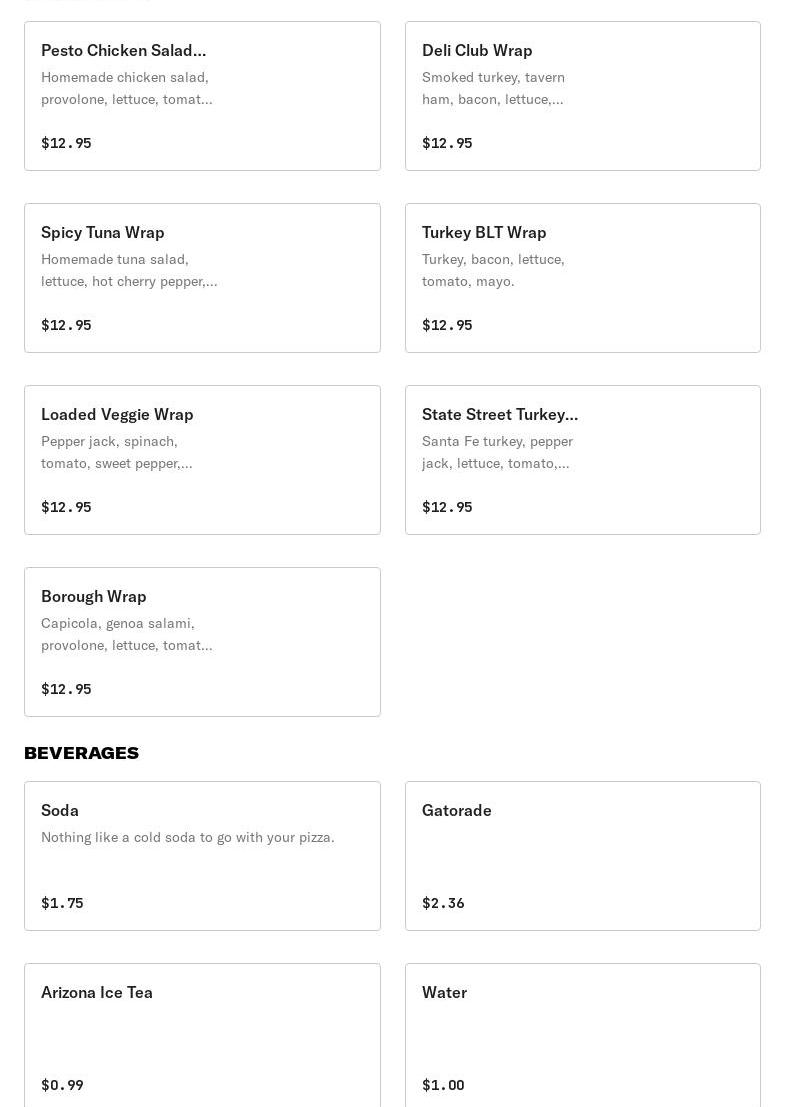785x1107 pixels.
Task: Add Soda from the Beverages section
Action: [x=202, y=856]
